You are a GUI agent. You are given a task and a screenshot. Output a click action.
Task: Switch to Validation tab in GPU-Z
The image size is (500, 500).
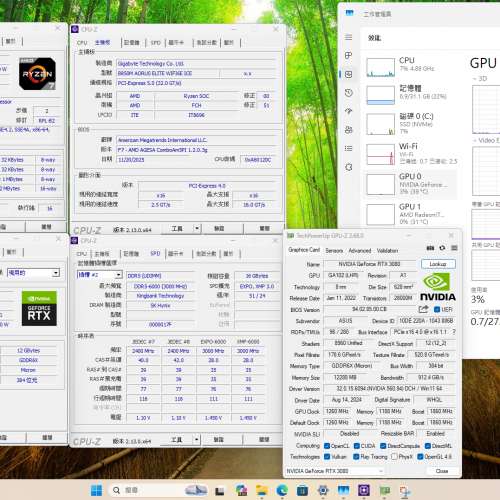(x=387, y=251)
